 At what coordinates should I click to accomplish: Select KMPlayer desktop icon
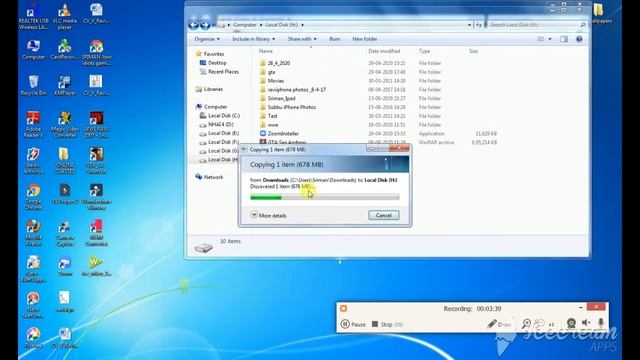pos(64,85)
